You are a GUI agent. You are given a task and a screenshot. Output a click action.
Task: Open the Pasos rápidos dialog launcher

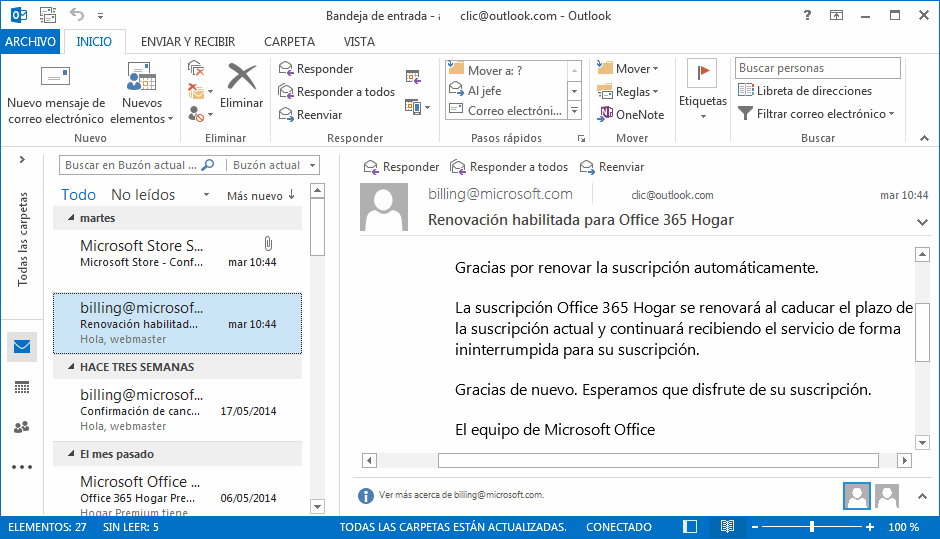[x=581, y=138]
